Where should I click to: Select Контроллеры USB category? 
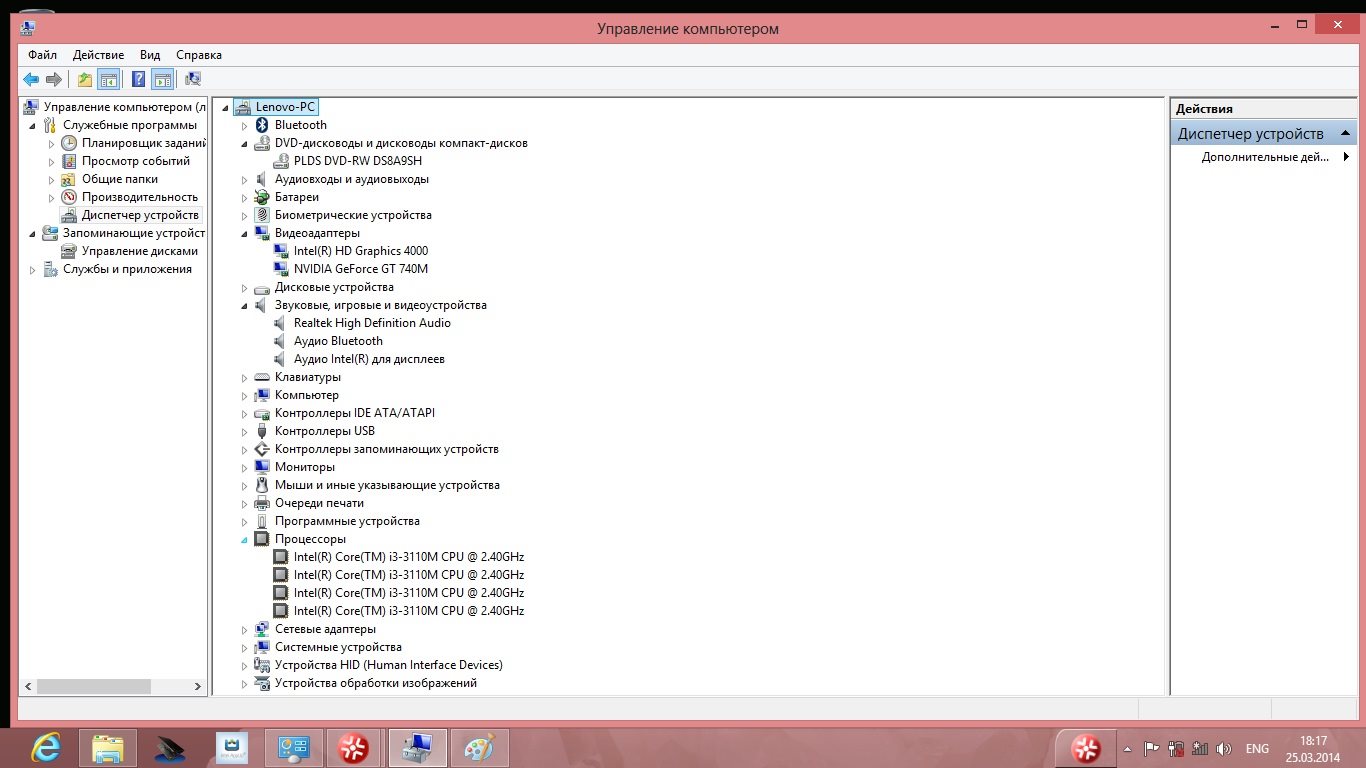(x=325, y=431)
